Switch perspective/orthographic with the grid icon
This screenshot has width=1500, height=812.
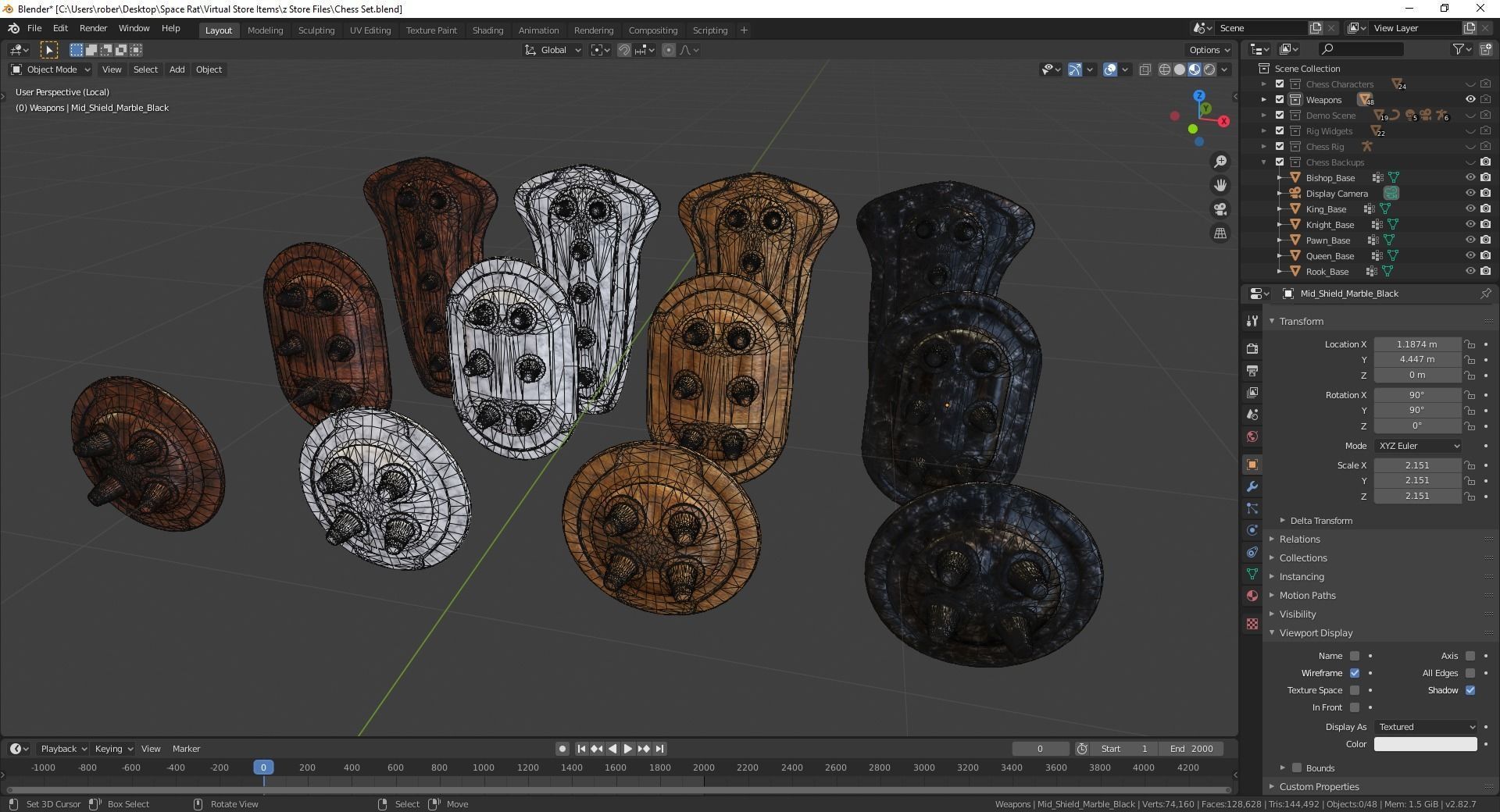pos(1220,233)
